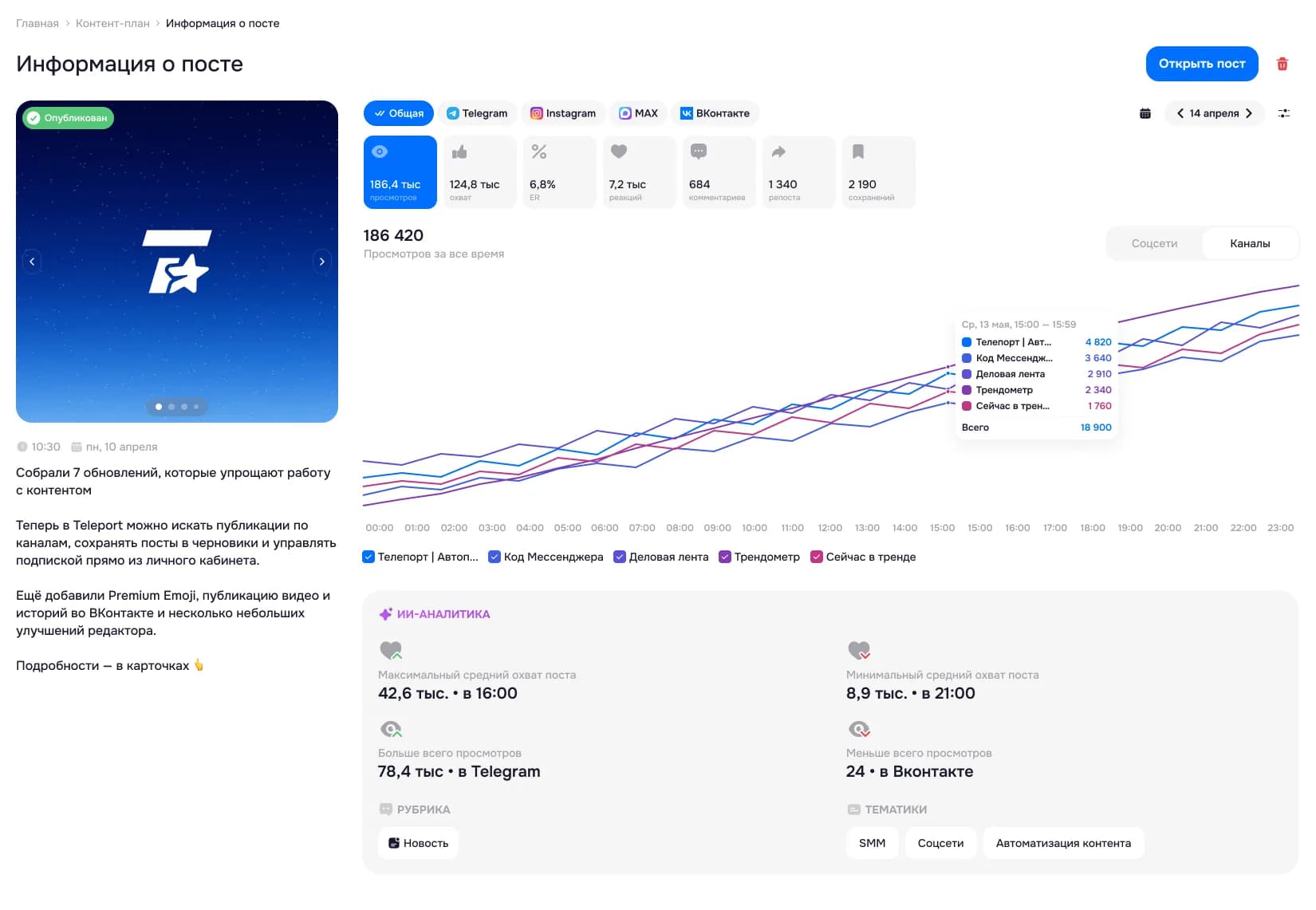Screen dimensions: 1316x910
Task: Click the Автоматизация контента topic tag
Action: [x=1064, y=843]
